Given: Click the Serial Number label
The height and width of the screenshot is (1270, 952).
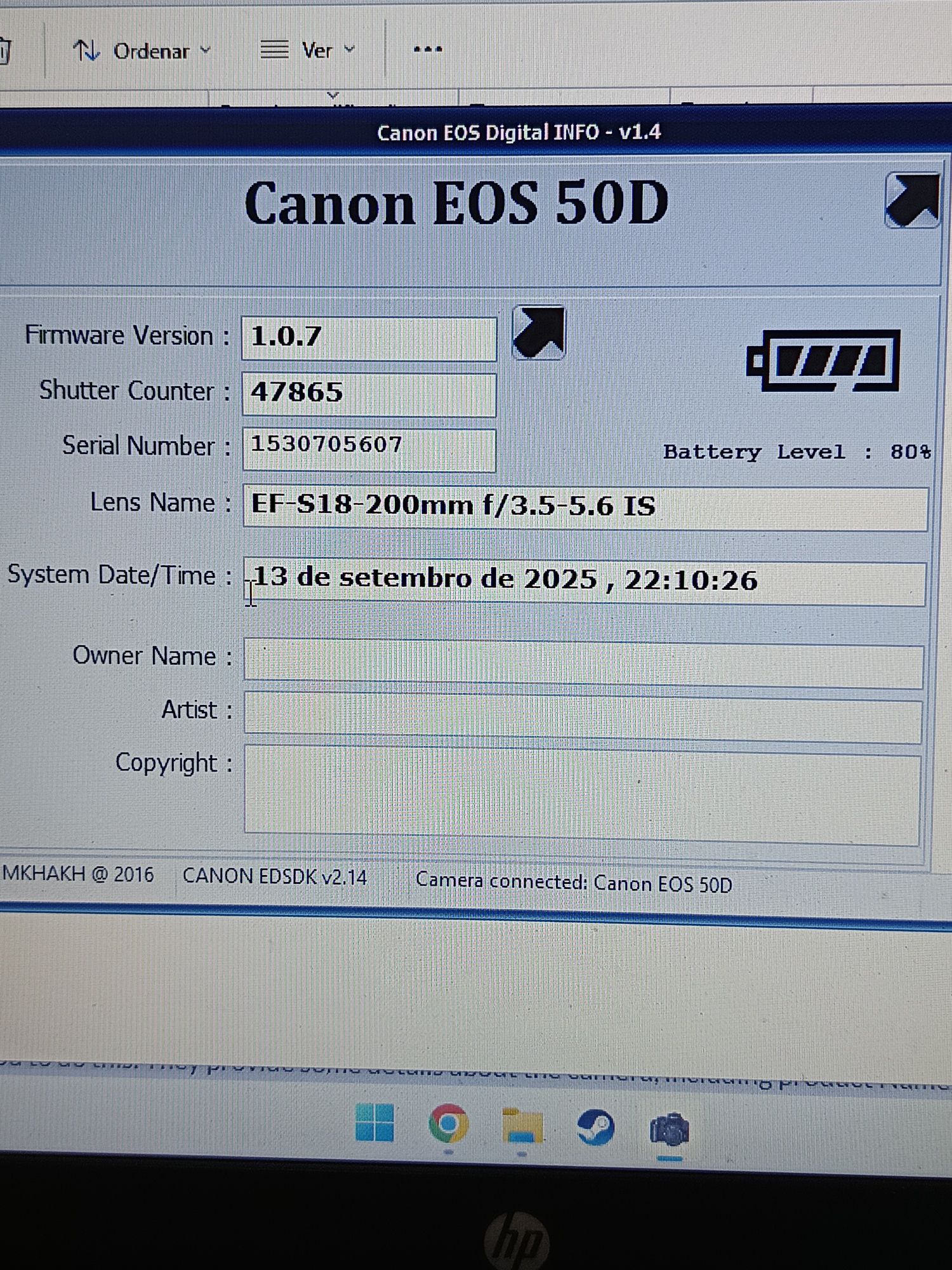Looking at the screenshot, I should 146,446.
